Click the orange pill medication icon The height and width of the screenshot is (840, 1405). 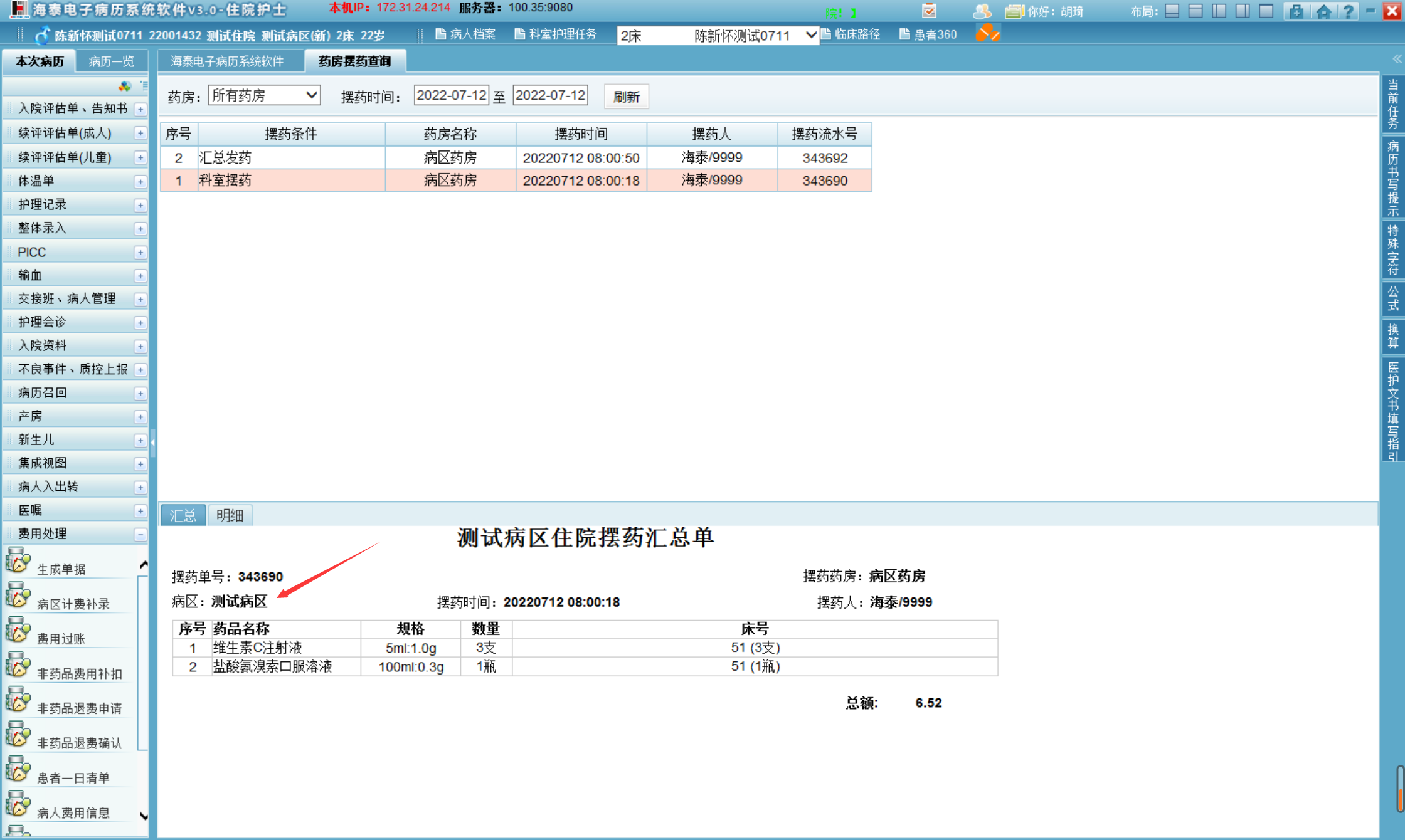(987, 33)
